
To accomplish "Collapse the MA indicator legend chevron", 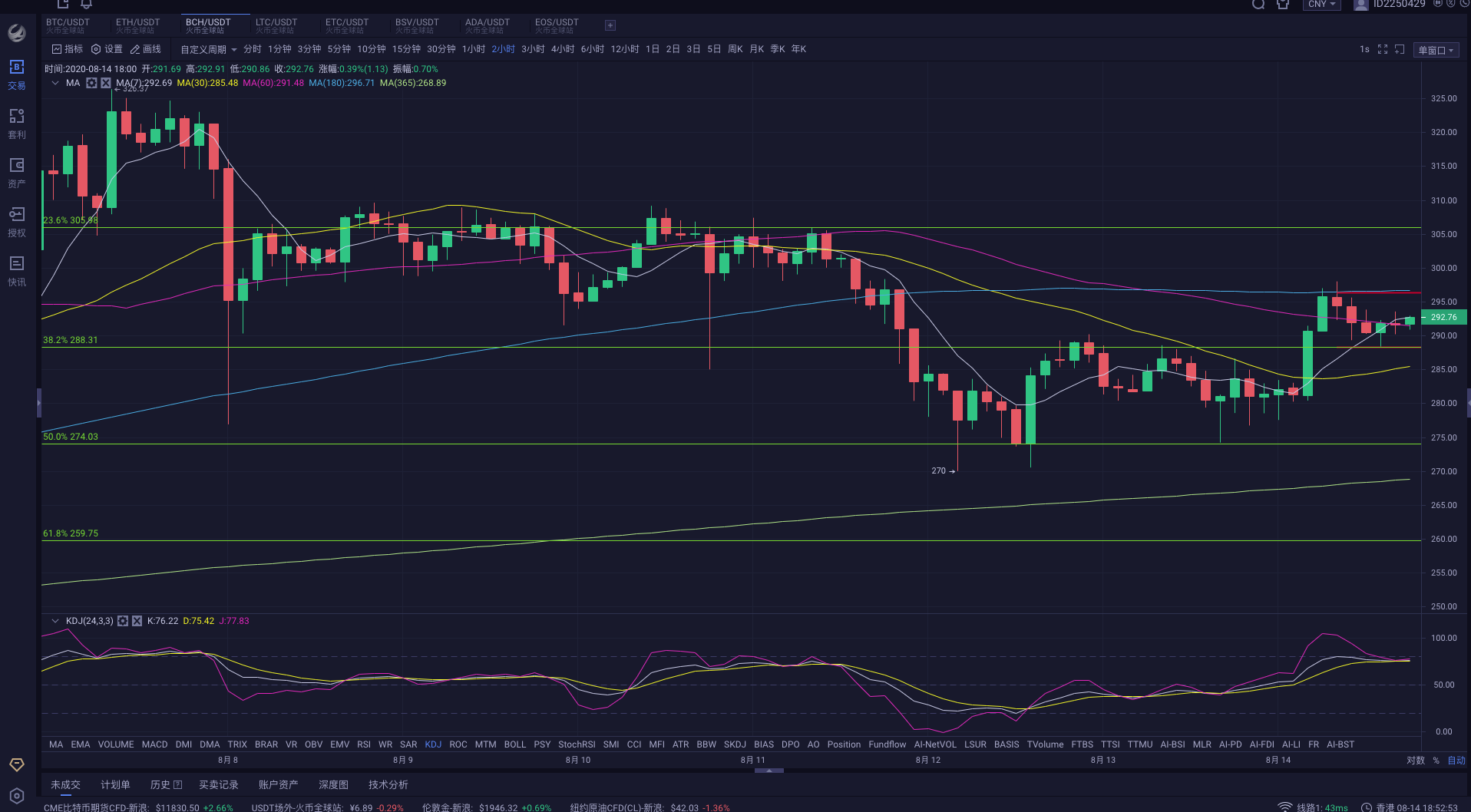I will pos(55,82).
